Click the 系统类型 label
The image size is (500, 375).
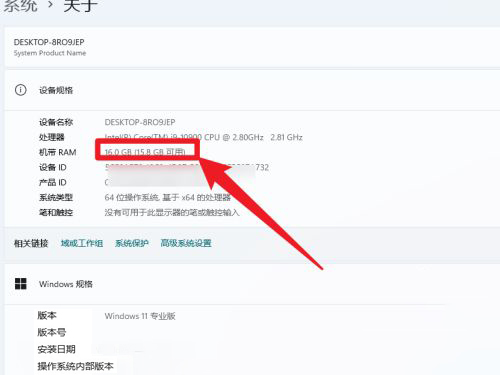56,197
